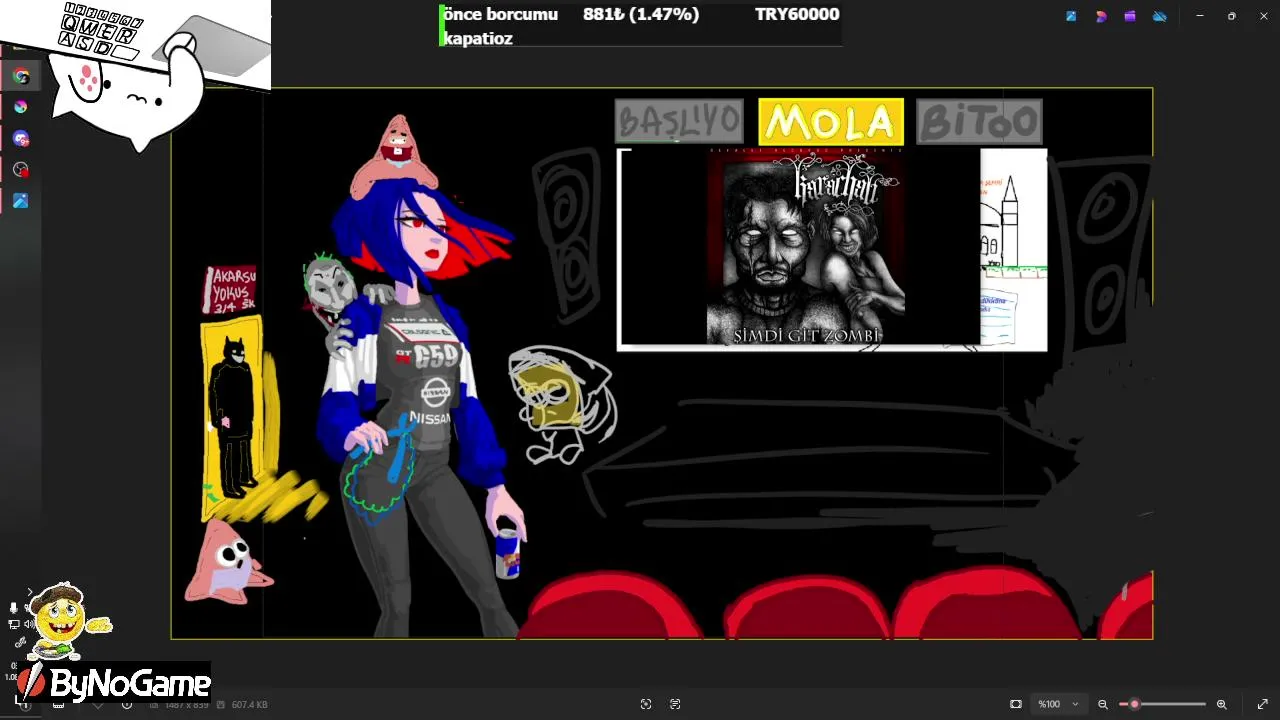Open Chrome from the left sidebar
The height and width of the screenshot is (720, 1280).
(21, 76)
